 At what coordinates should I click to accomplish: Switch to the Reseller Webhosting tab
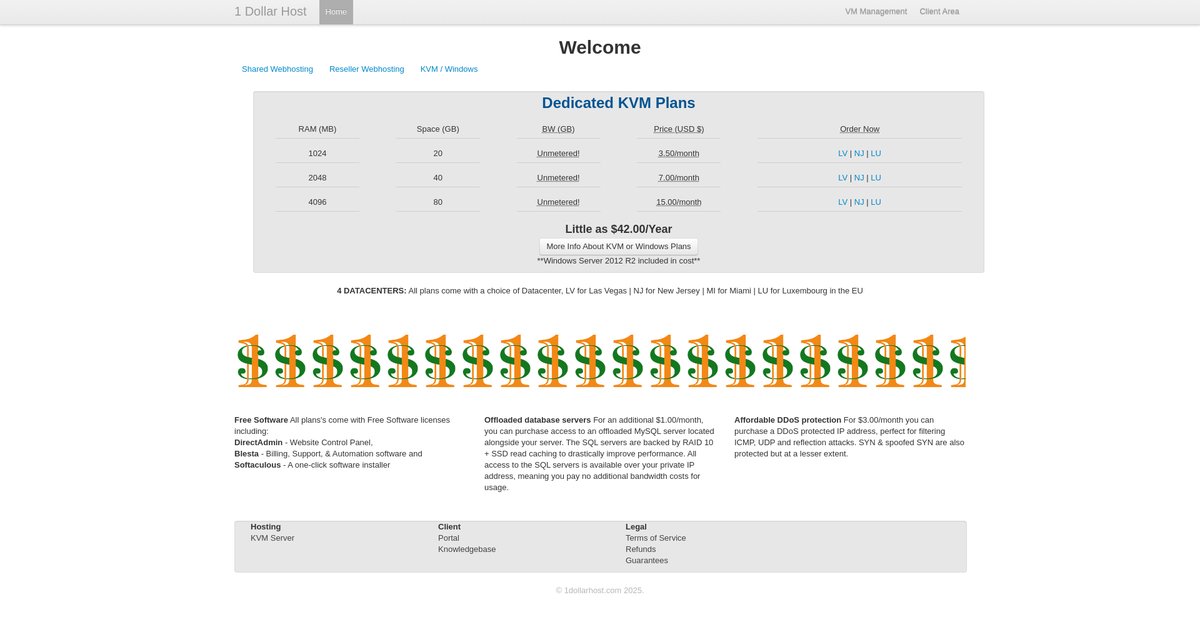367,69
